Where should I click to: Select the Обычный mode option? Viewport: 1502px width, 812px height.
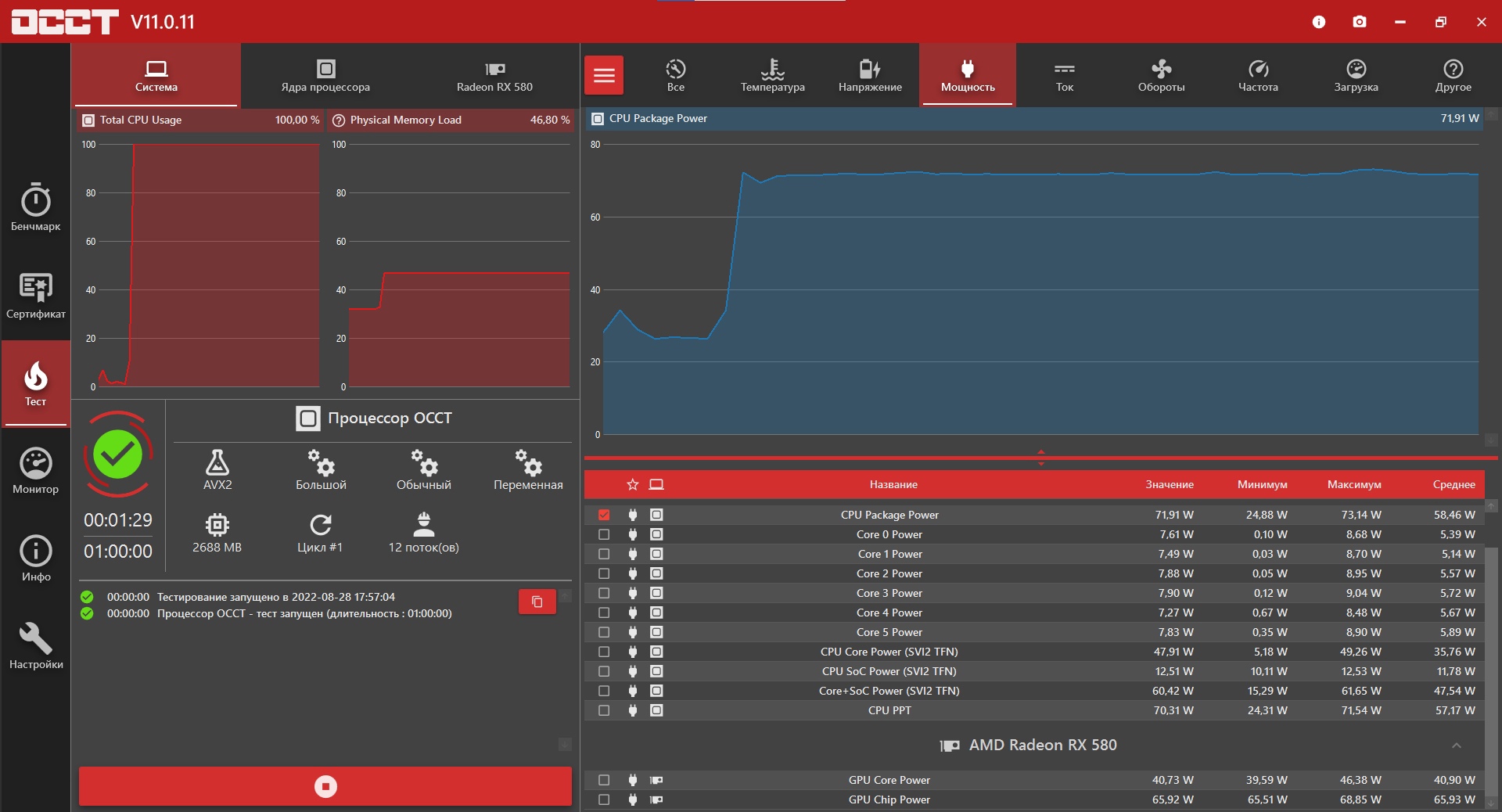424,469
